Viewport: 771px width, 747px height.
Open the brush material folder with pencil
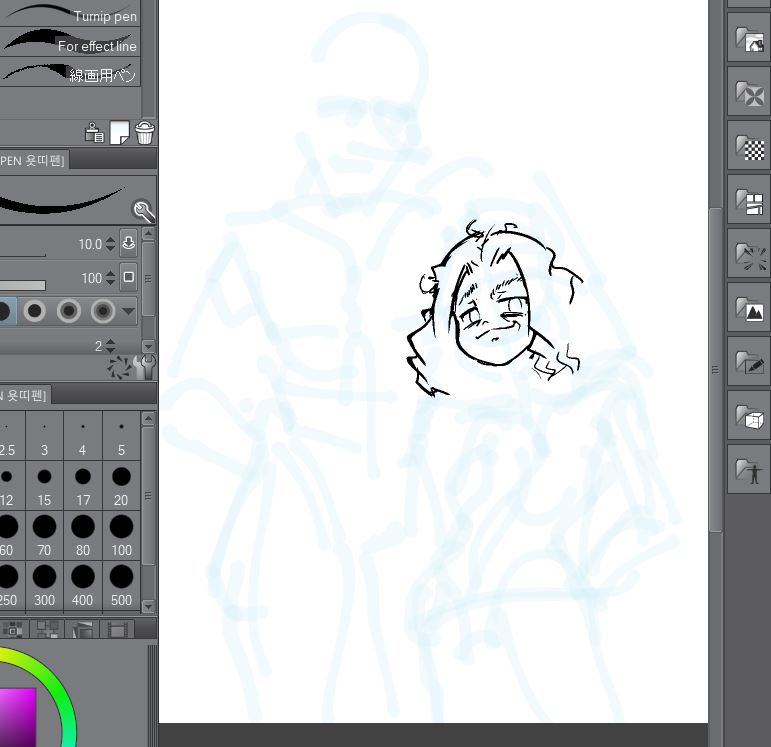click(749, 363)
